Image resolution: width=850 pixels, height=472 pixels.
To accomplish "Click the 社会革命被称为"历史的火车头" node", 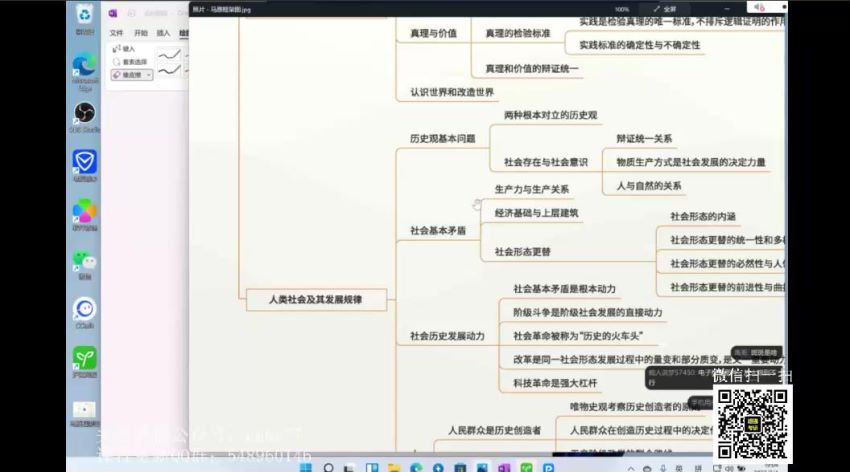I will click(578, 336).
